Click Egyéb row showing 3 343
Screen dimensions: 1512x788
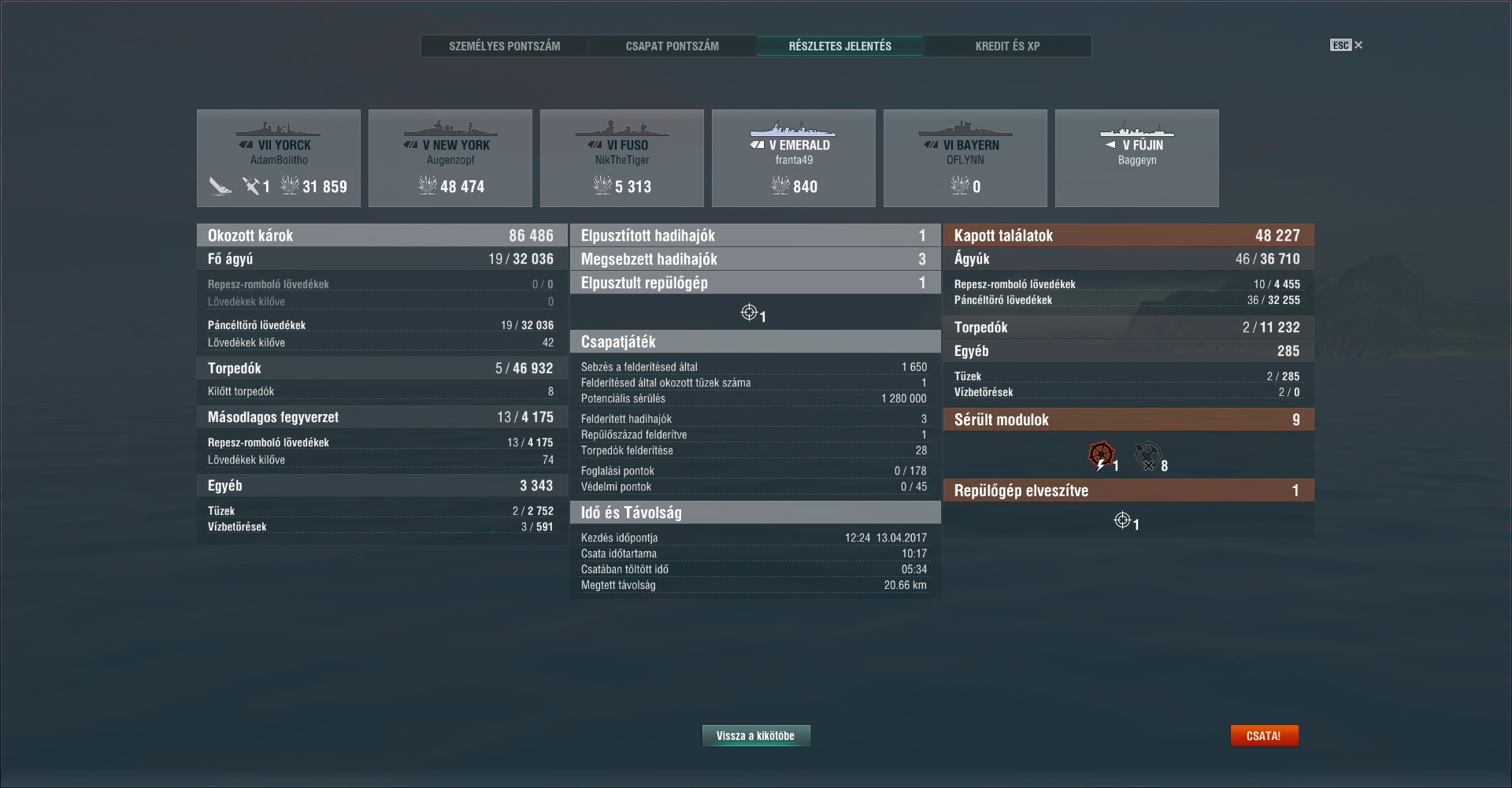[382, 486]
